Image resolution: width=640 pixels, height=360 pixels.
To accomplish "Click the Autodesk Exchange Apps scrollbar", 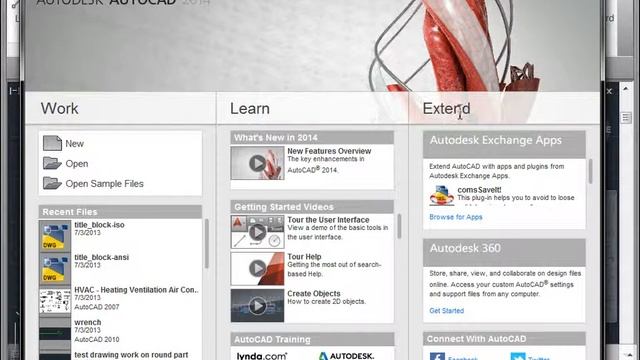I will click(x=590, y=171).
